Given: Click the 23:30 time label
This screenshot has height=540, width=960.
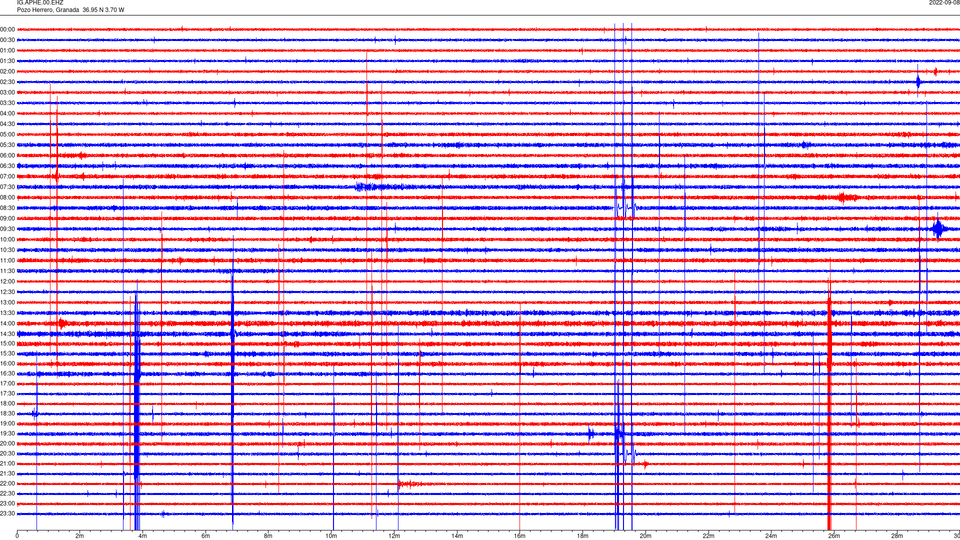Looking at the screenshot, I should pos(7,514).
